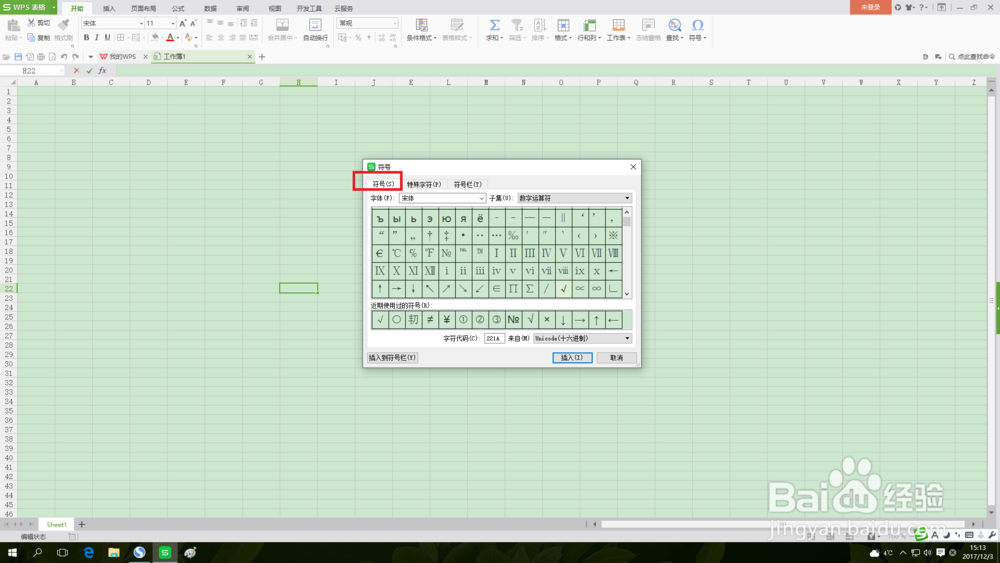Open the Worksheet (工作表) icon
This screenshot has width=1000, height=563.
pos(618,25)
